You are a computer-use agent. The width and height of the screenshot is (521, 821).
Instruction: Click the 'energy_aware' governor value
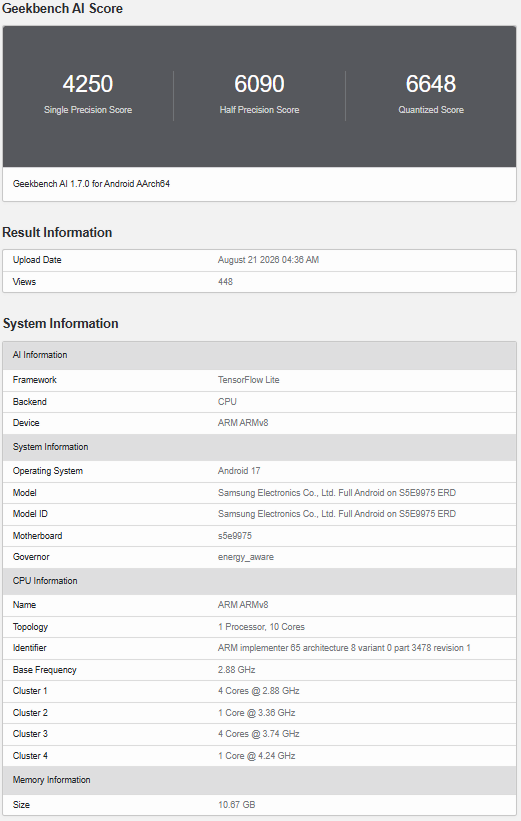pyautogui.click(x=246, y=558)
